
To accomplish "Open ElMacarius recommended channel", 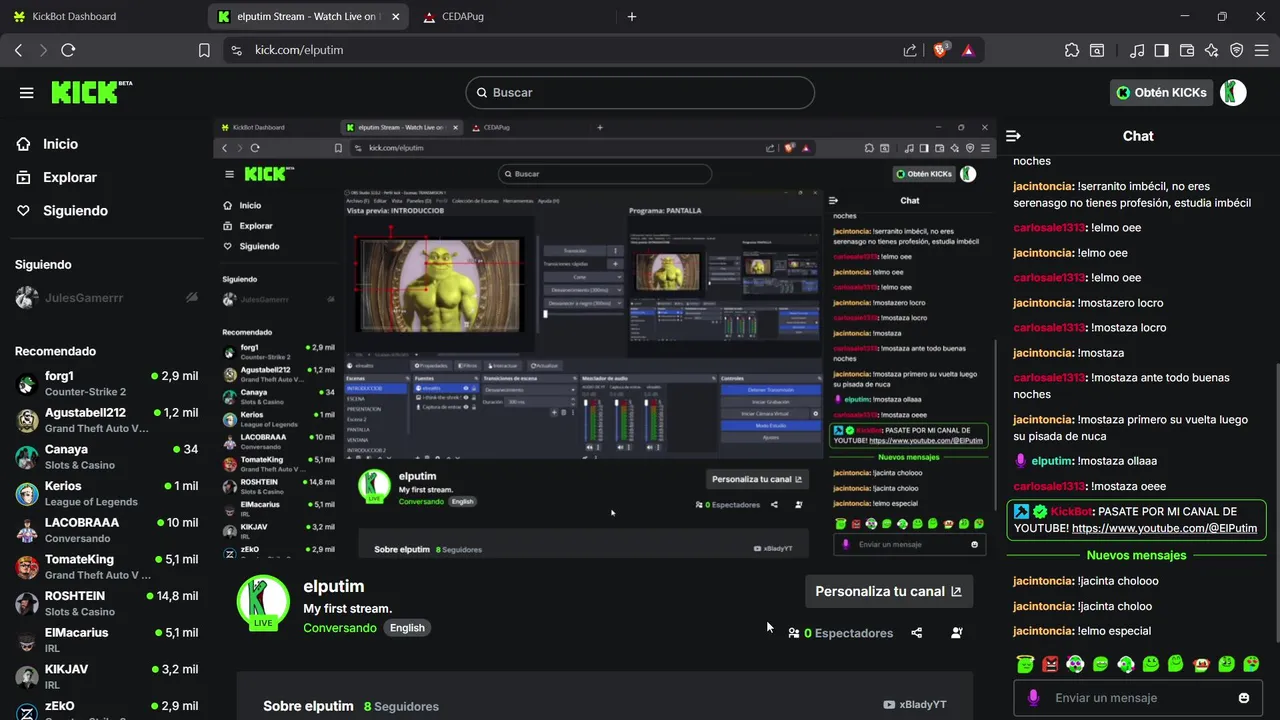I will (106, 640).
